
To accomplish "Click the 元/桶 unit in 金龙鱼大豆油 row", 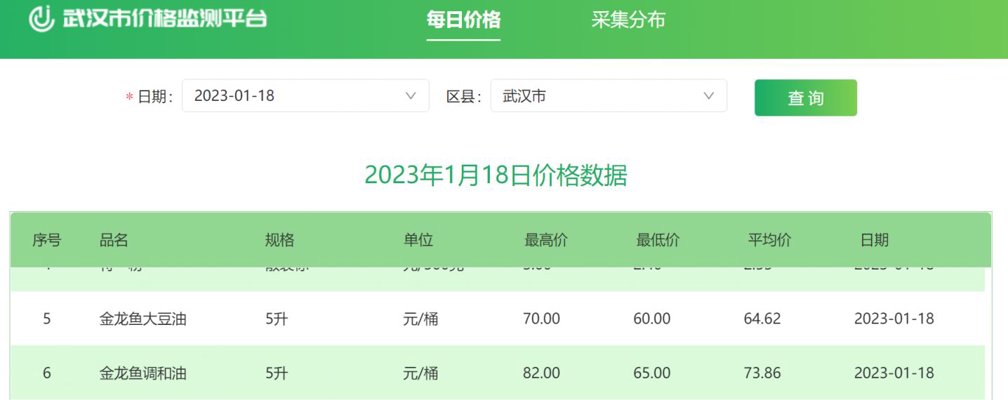I will tap(420, 318).
